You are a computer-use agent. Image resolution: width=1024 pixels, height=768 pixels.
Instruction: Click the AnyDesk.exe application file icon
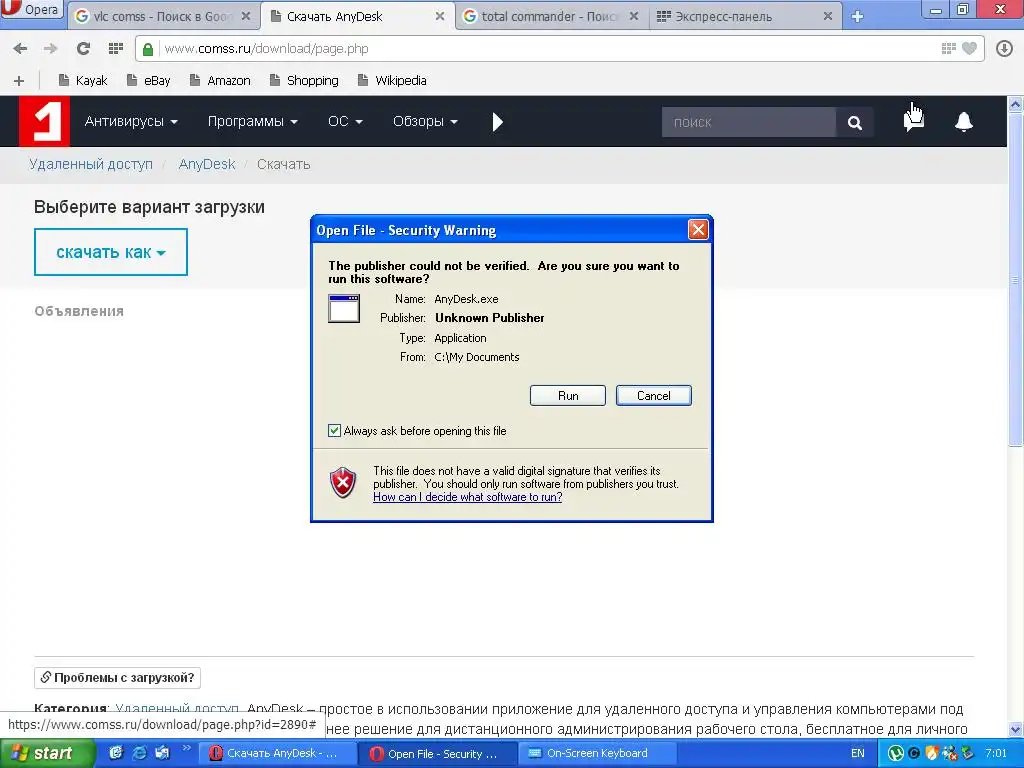(344, 309)
